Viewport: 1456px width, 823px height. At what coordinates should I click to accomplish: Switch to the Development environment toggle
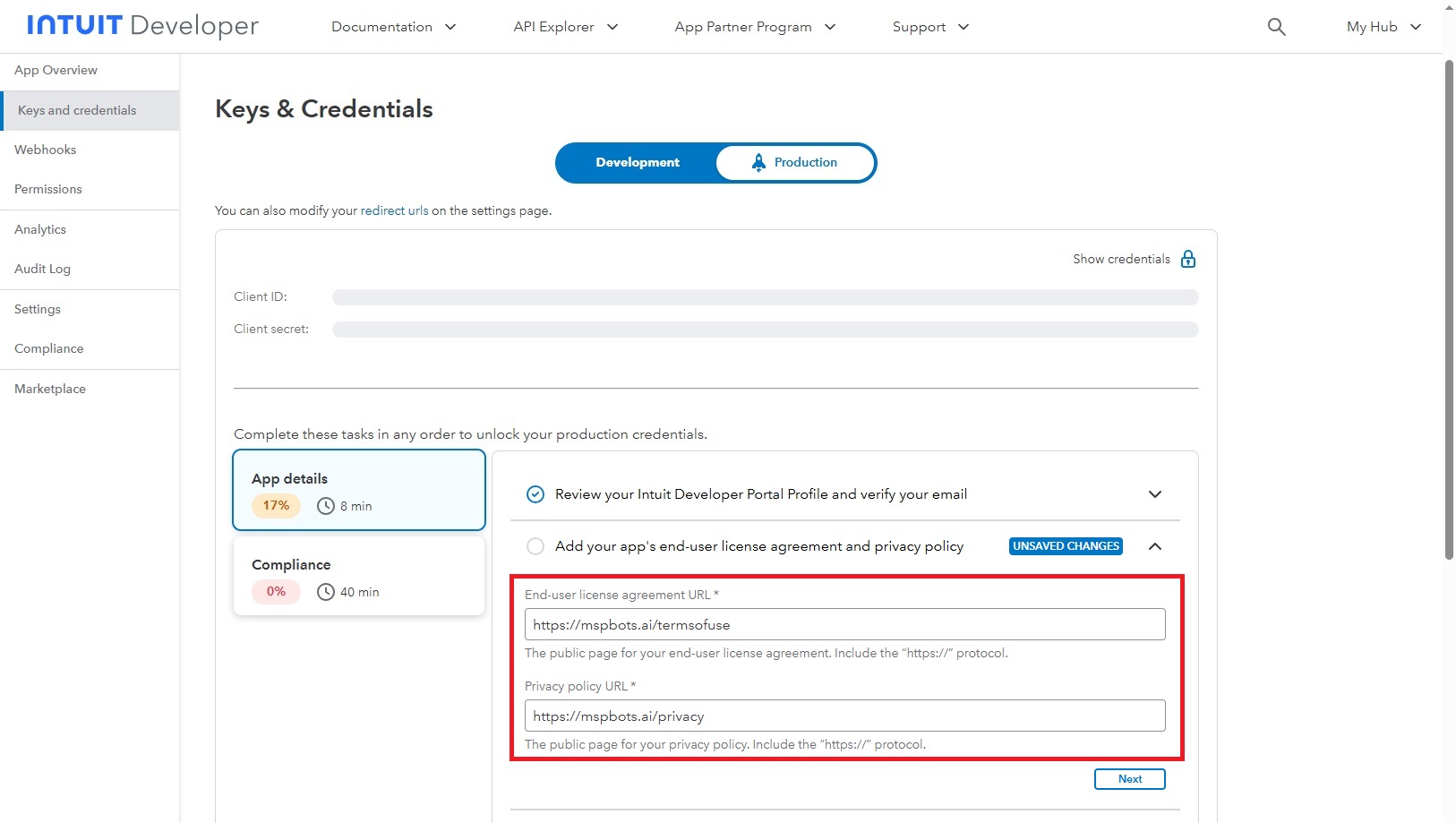[638, 162]
